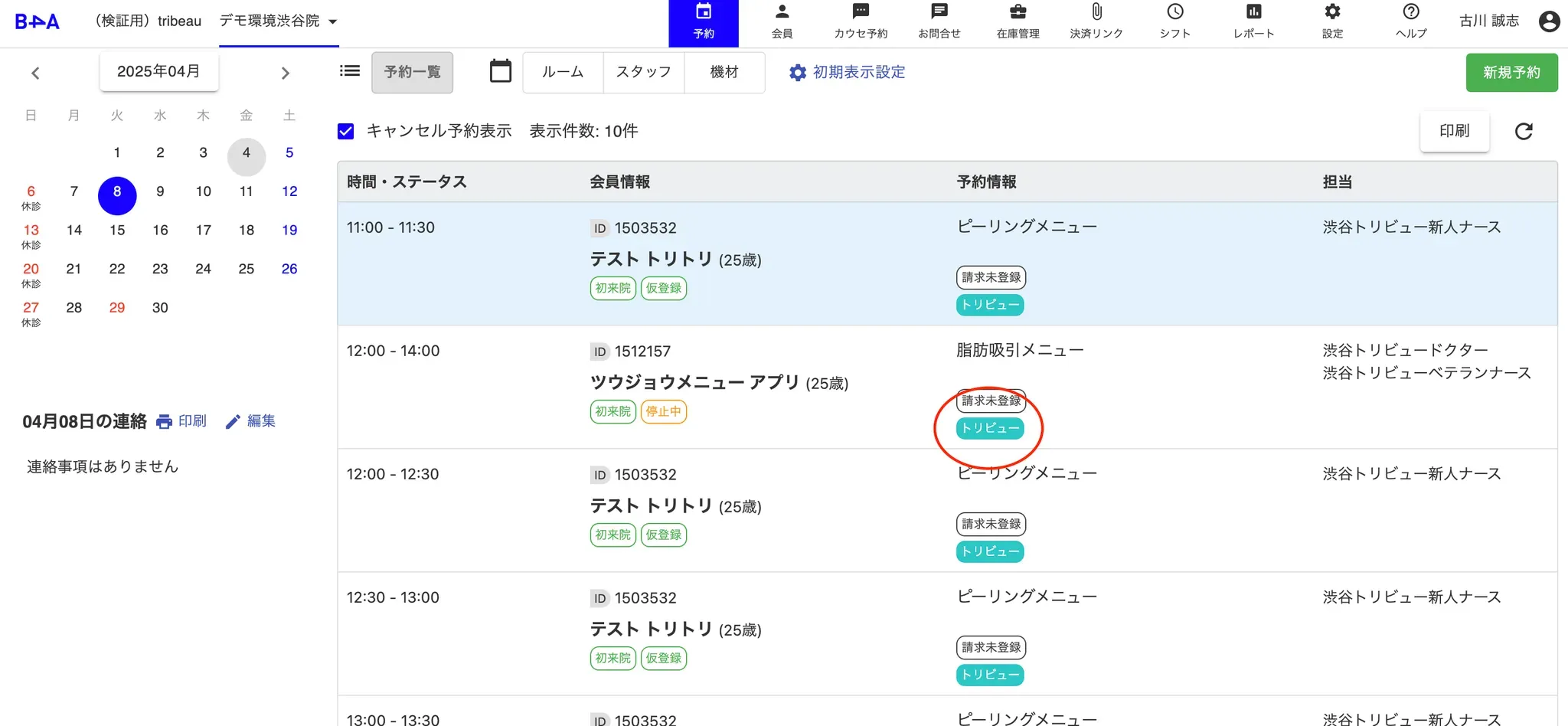This screenshot has height=726, width=1568.
Task: Open the user account avatar icon
Action: (1549, 21)
